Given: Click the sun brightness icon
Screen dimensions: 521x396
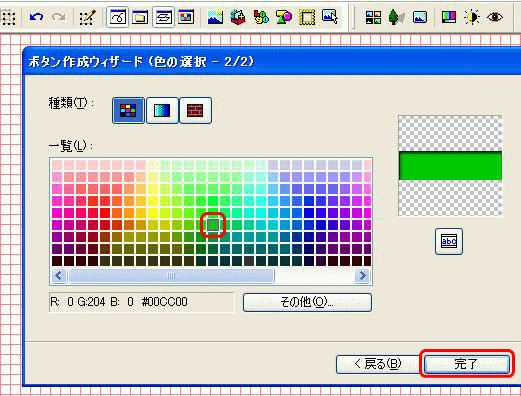Looking at the screenshot, I should (x=472, y=17).
